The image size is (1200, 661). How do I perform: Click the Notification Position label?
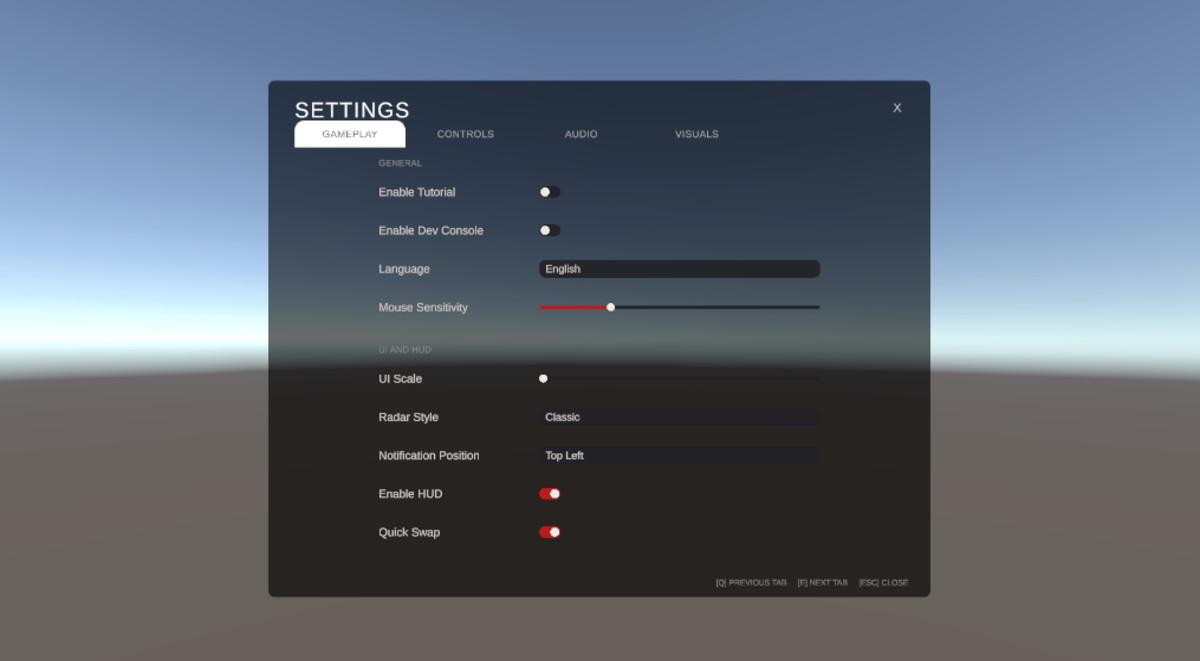(x=429, y=455)
